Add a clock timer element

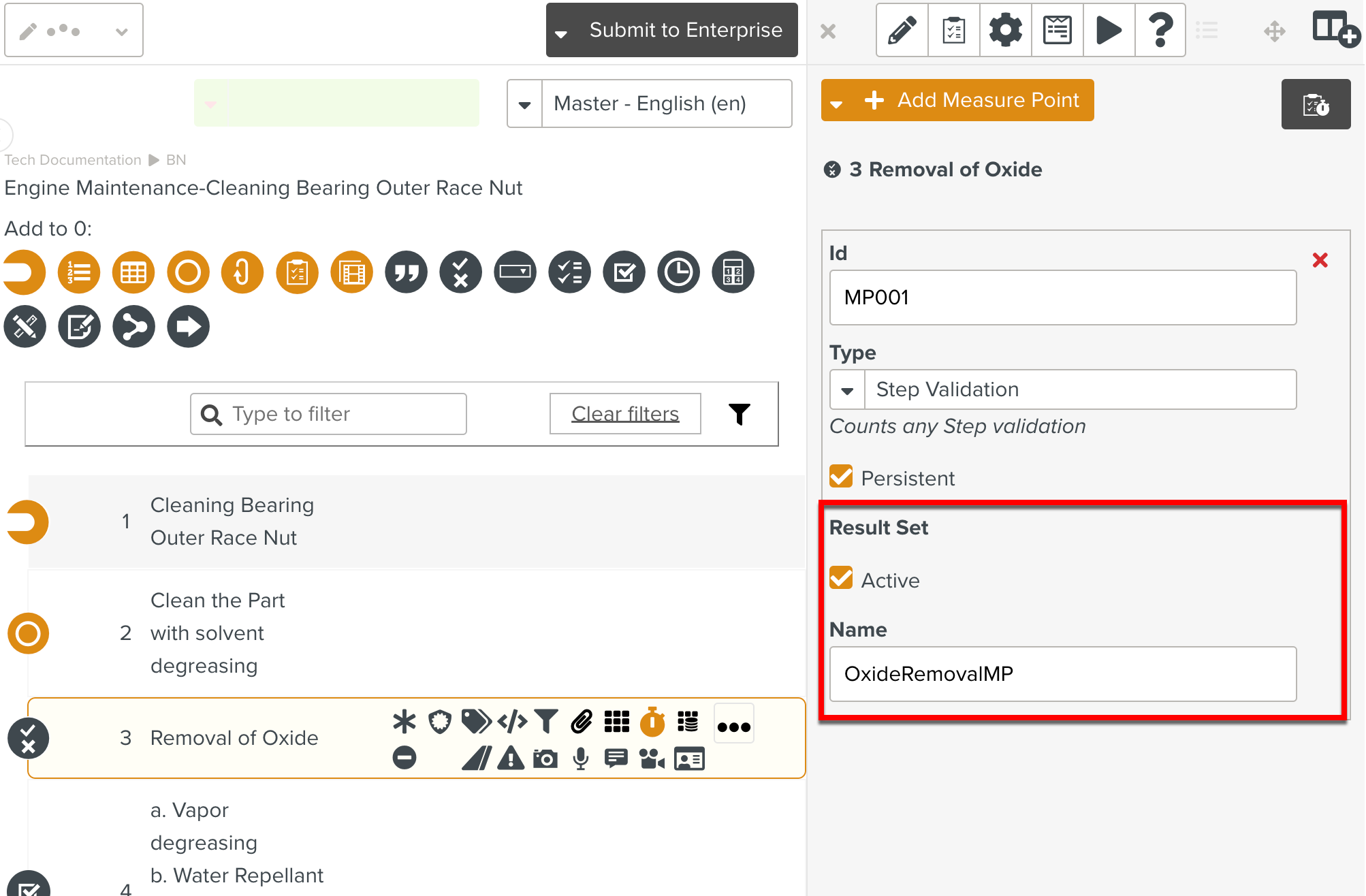678,272
